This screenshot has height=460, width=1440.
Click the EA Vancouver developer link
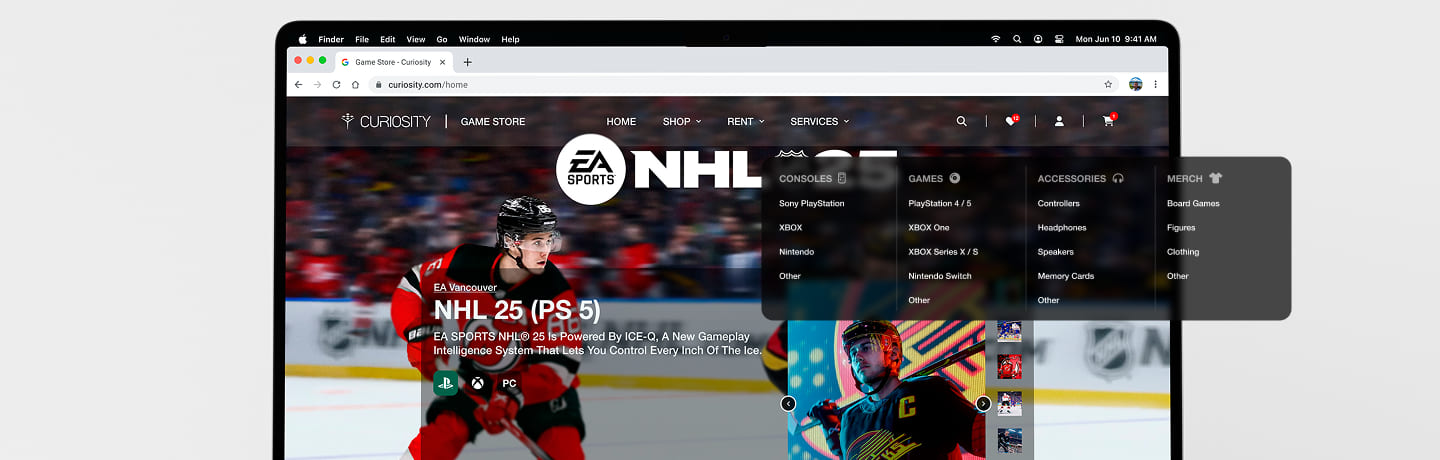point(465,287)
